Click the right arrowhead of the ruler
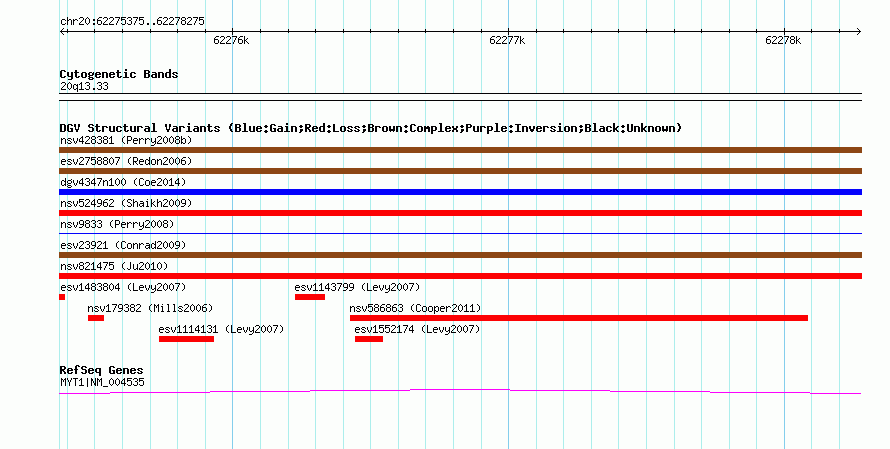890x449 pixels. (x=858, y=31)
